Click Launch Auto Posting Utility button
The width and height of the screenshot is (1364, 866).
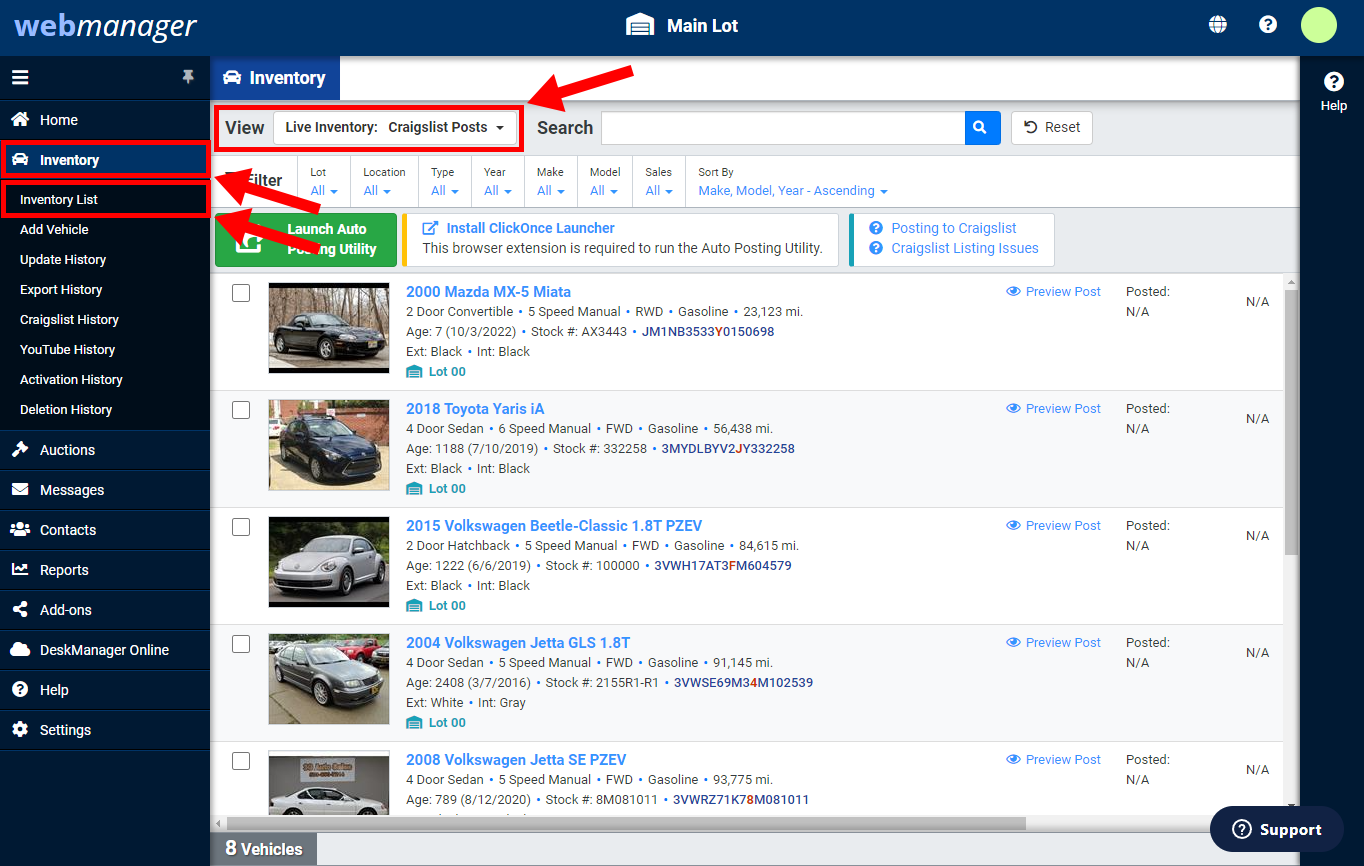click(306, 239)
